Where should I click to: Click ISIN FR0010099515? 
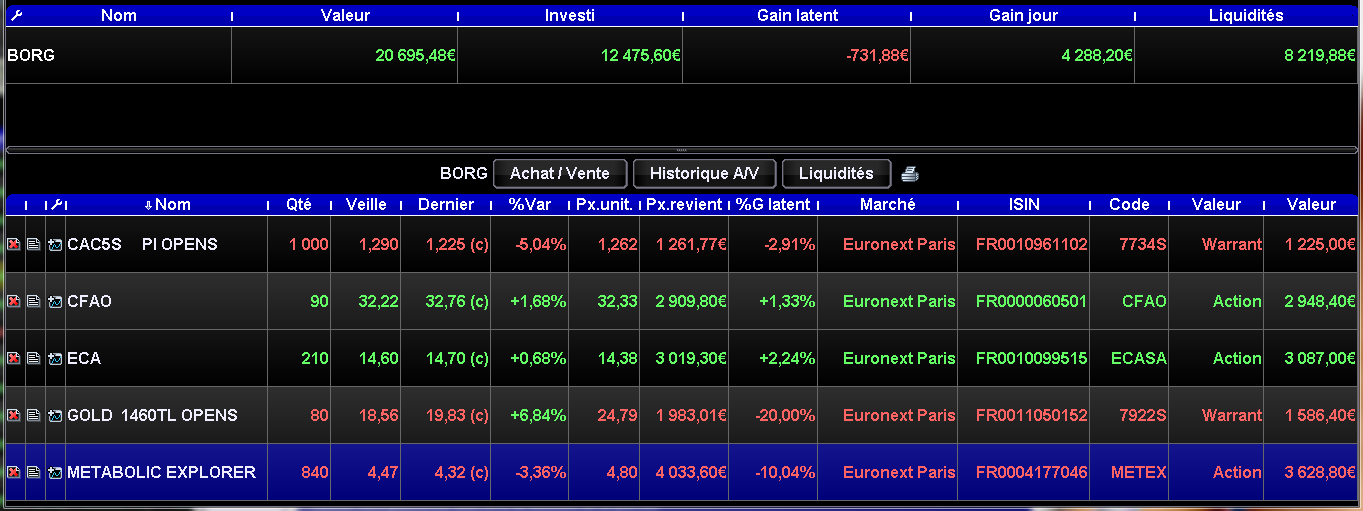[1032, 359]
